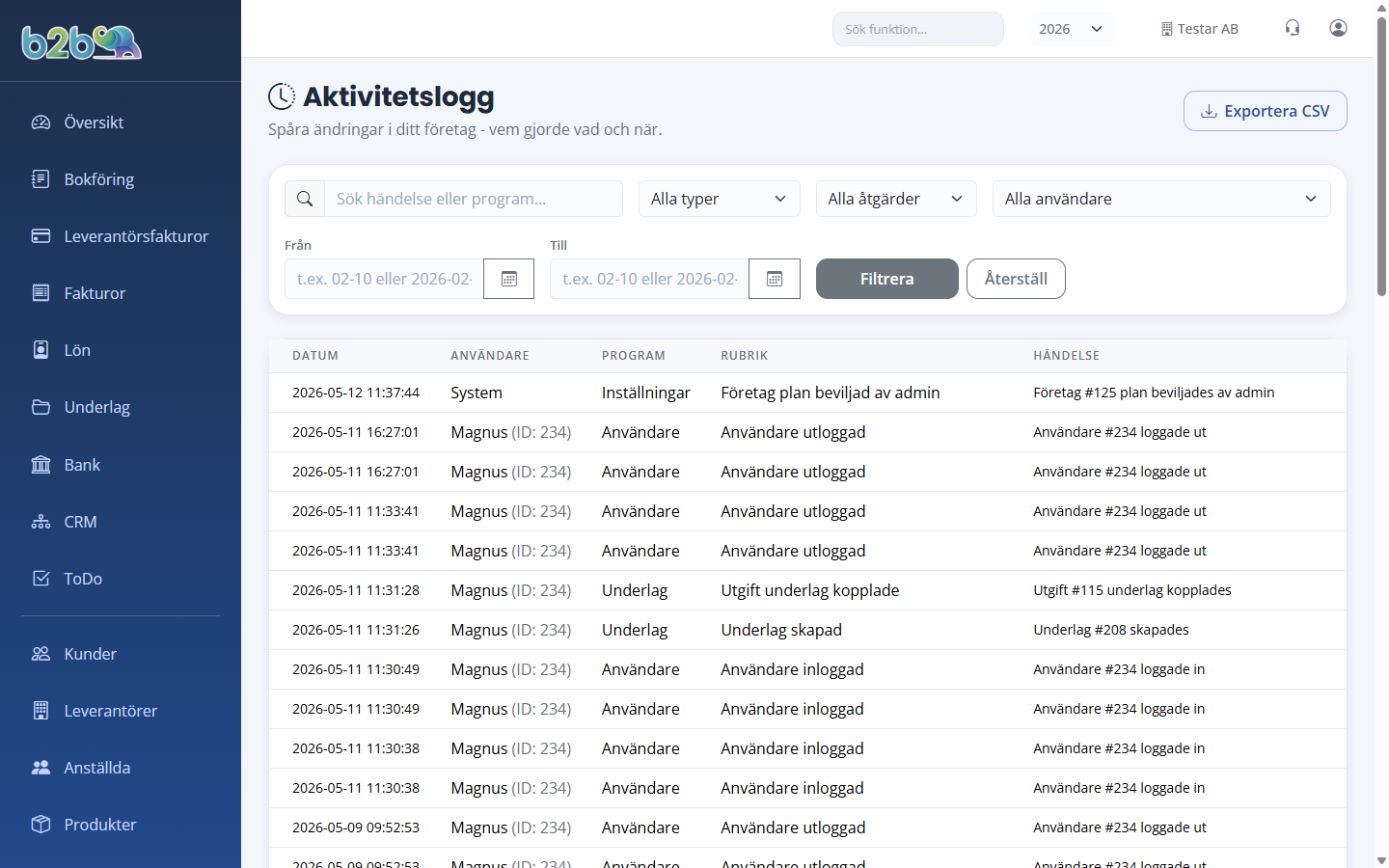
Task: Click Kunder people icon in sidebar
Action: (x=41, y=654)
